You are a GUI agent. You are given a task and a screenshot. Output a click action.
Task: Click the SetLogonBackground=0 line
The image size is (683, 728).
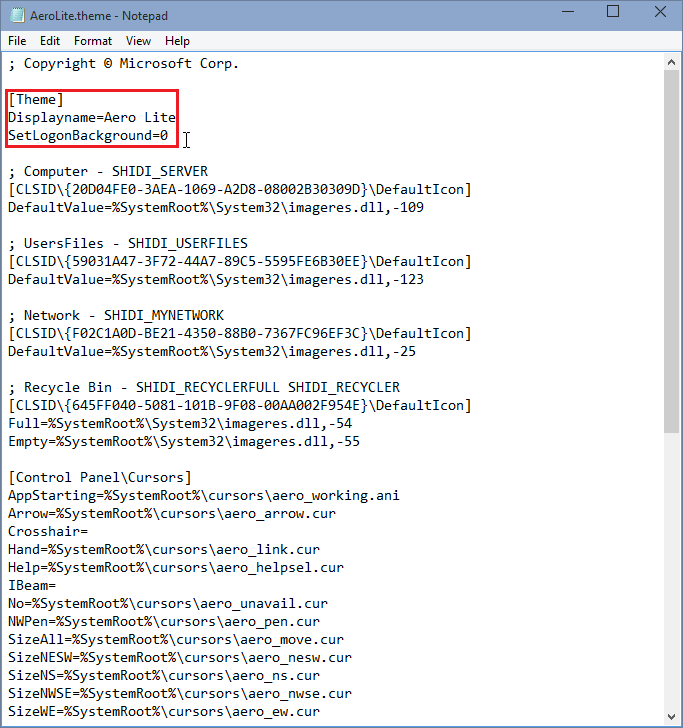click(x=88, y=136)
